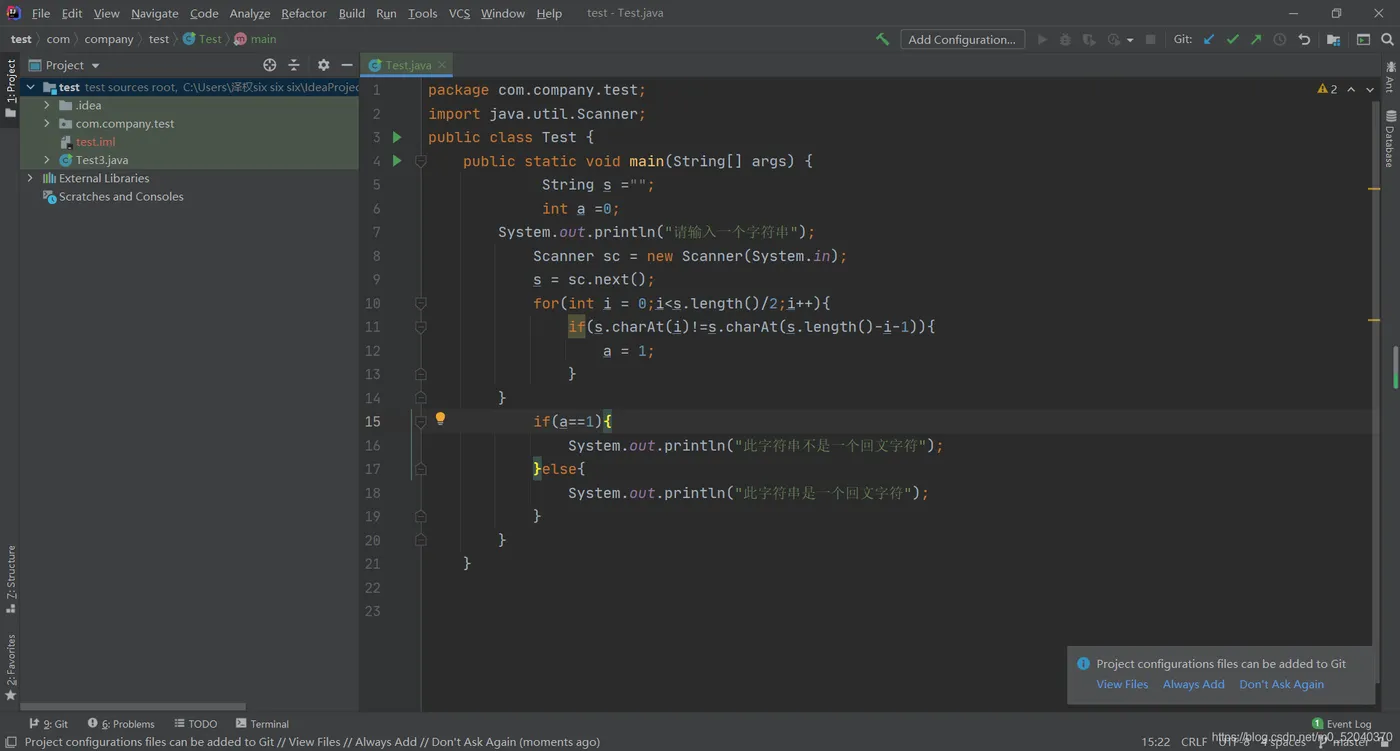The width and height of the screenshot is (1400, 751).
Task: Click the Git Update Project blue arrow
Action: coord(1209,39)
